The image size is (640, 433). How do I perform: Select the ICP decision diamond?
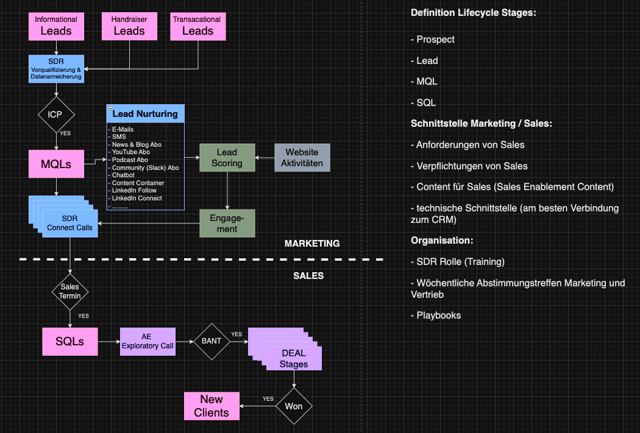tap(57, 112)
